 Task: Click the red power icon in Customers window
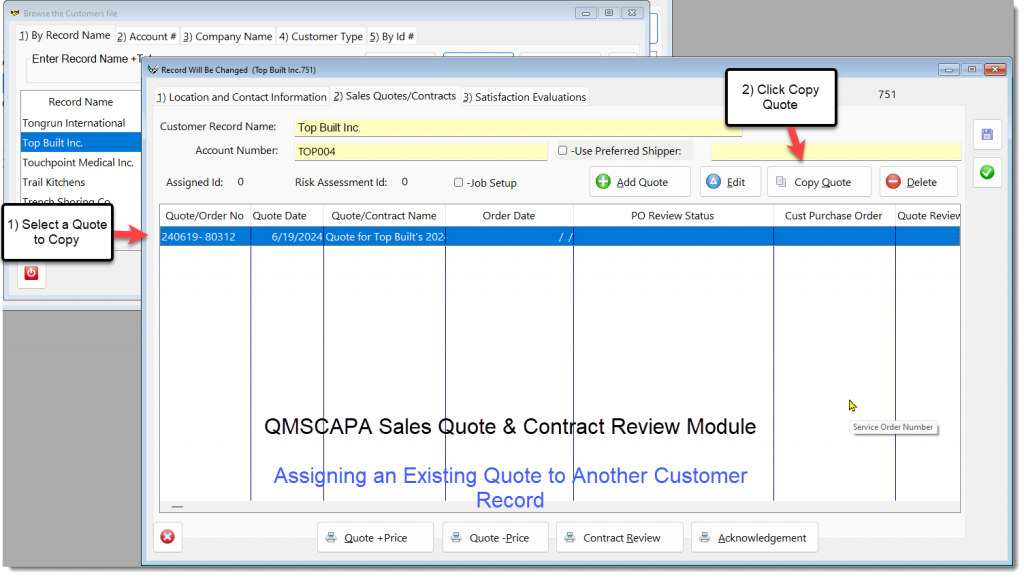click(x=31, y=273)
